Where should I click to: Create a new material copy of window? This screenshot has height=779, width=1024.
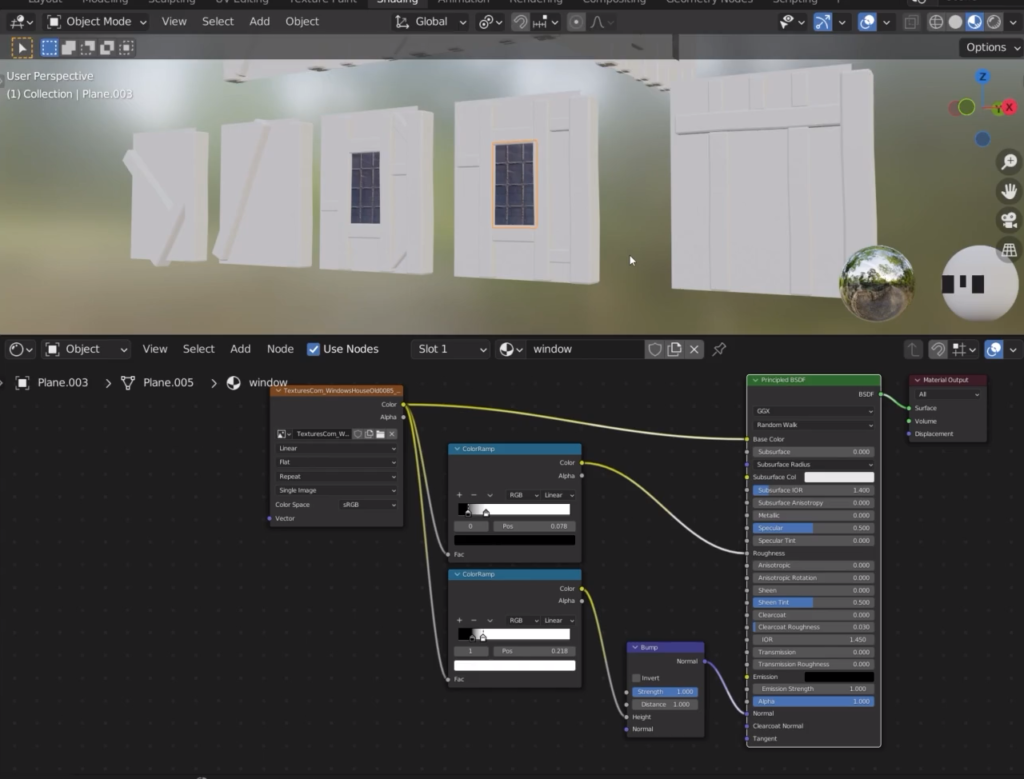(x=675, y=349)
